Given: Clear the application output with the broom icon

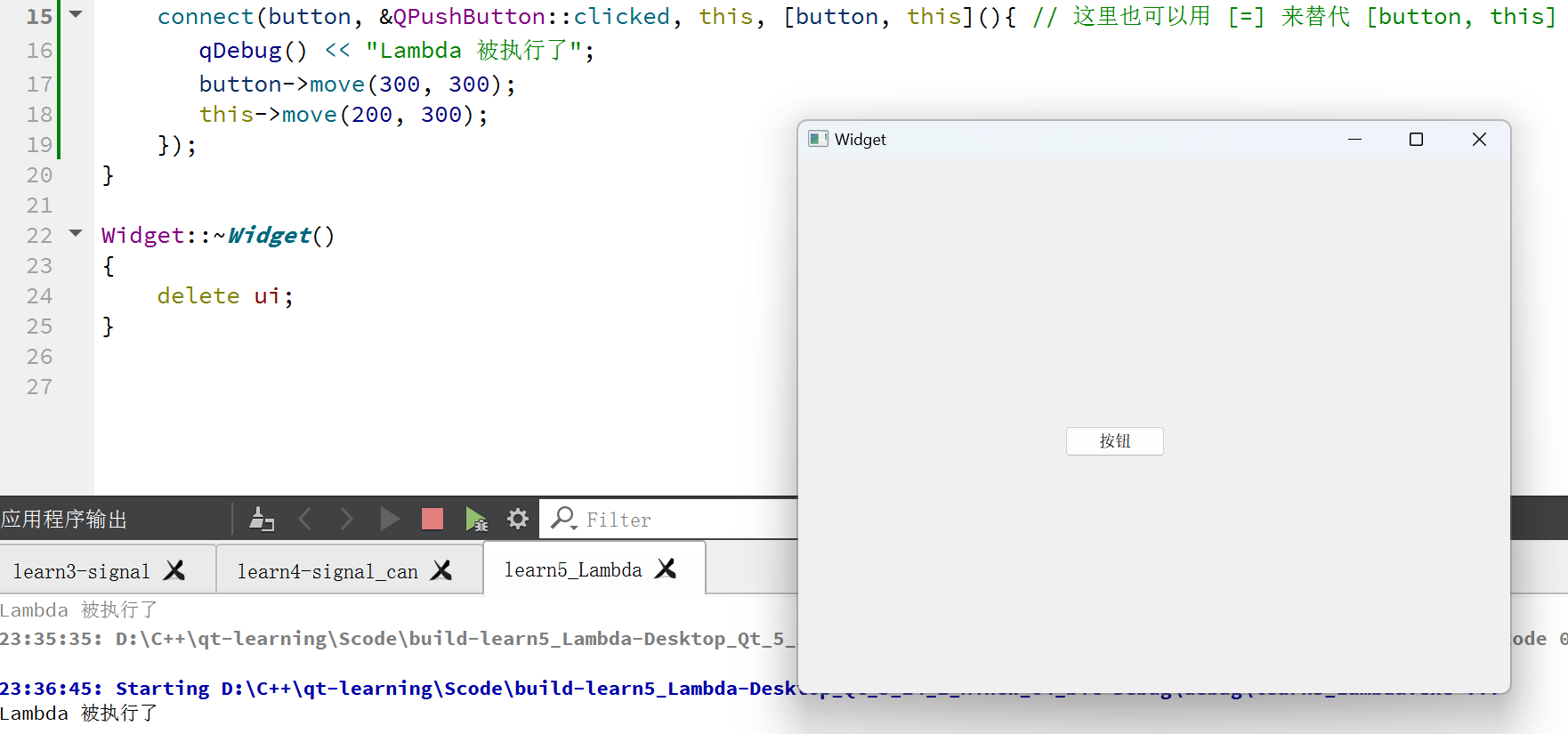Looking at the screenshot, I should point(262,519).
